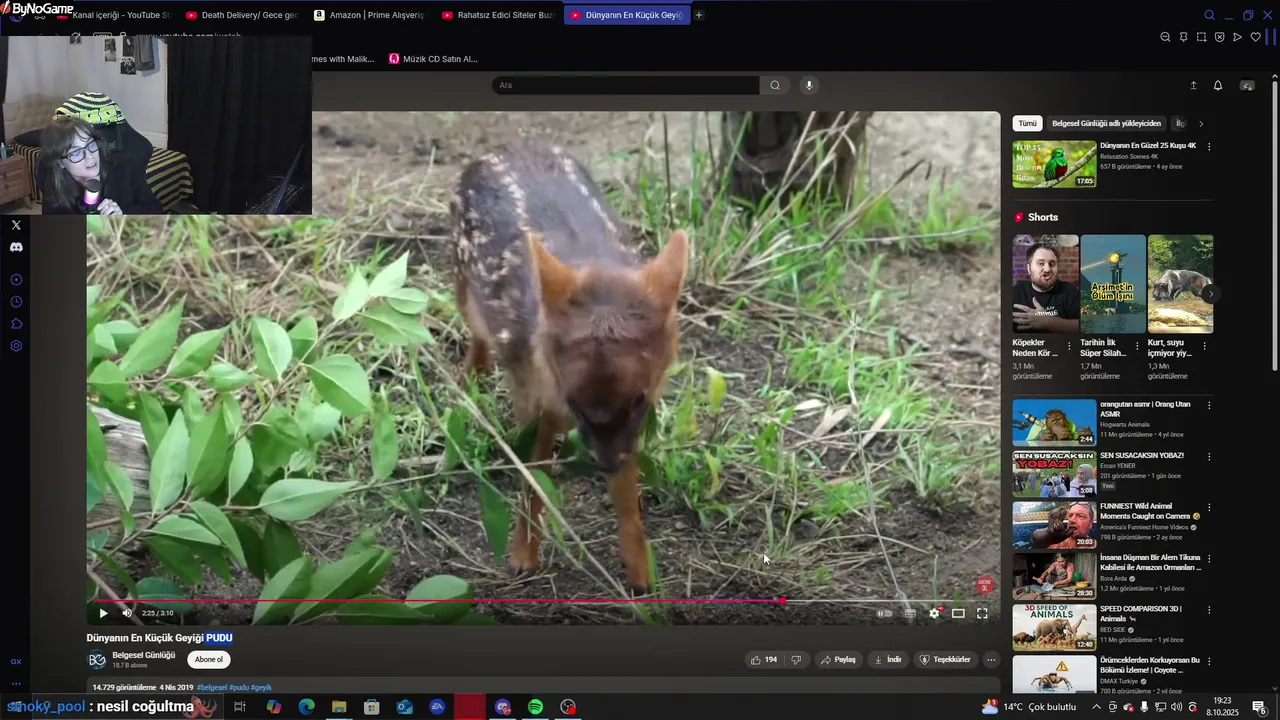Start voice search with microphone icon

click(x=809, y=85)
